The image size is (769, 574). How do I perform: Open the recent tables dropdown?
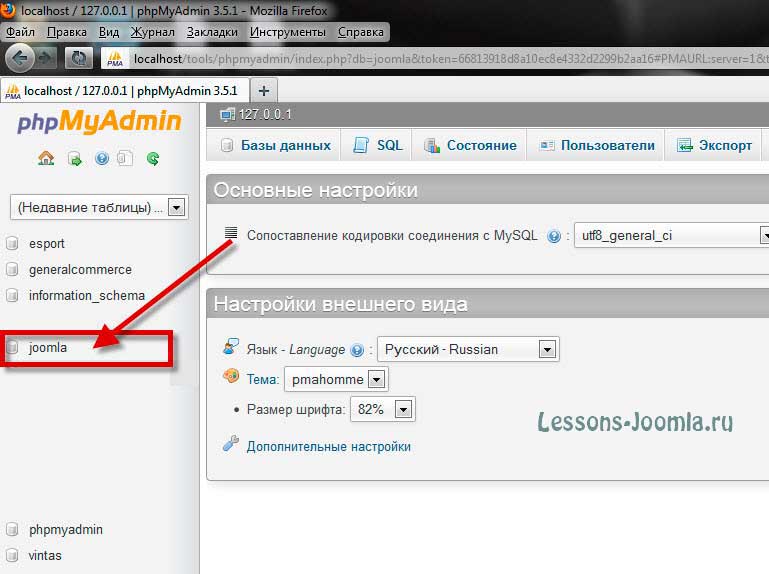(99, 207)
